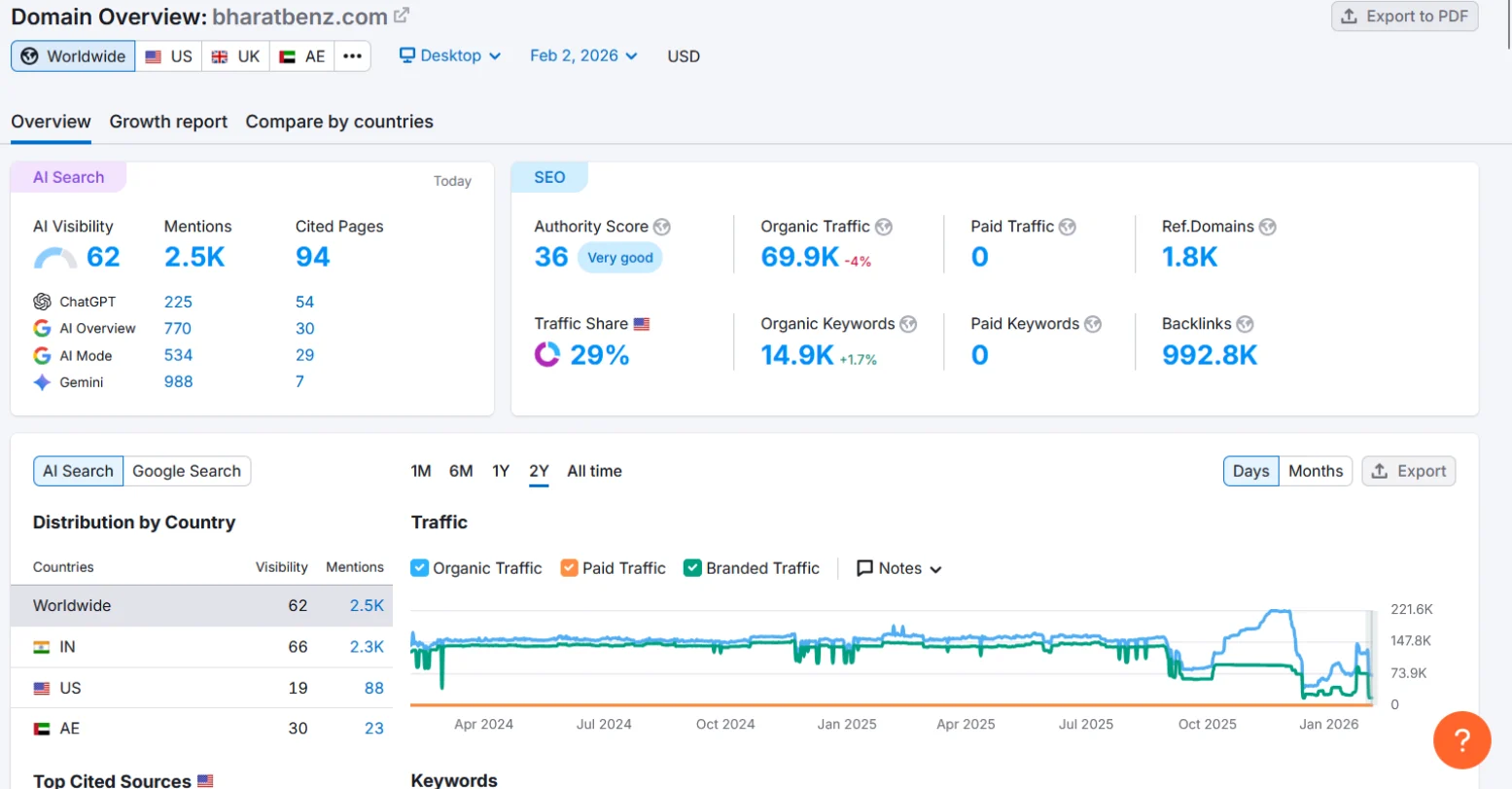Uncheck the Organic Traffic checkbox
The image size is (1512, 789).
pyautogui.click(x=420, y=568)
